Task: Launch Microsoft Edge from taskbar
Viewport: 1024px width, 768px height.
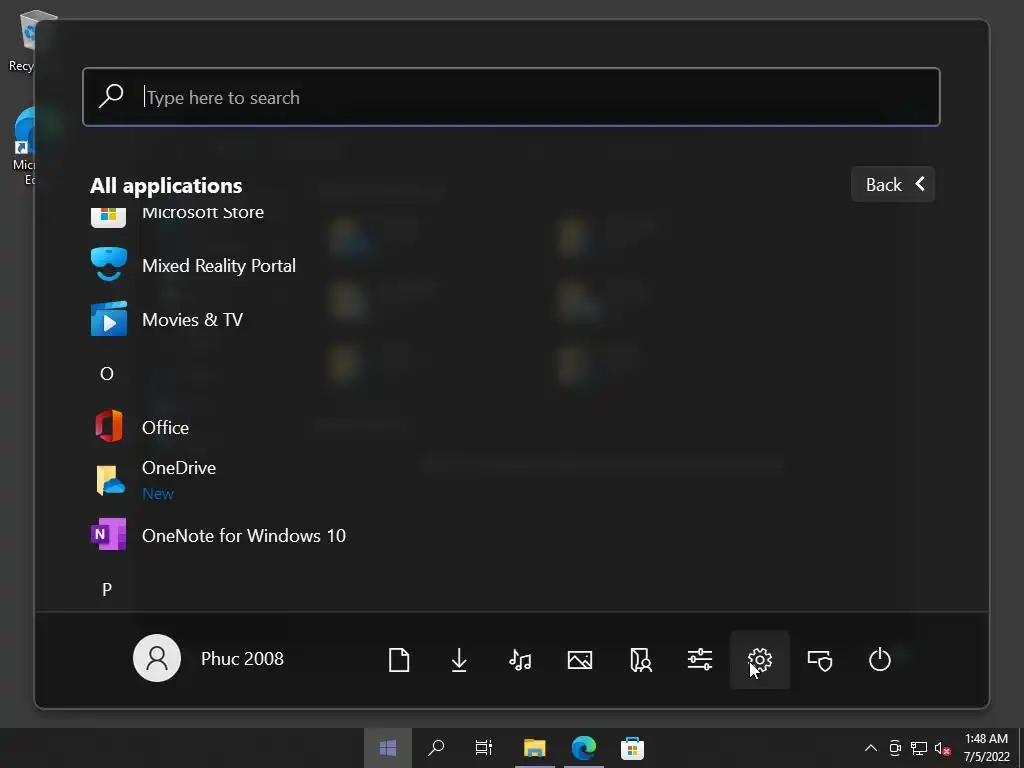Action: tap(583, 748)
